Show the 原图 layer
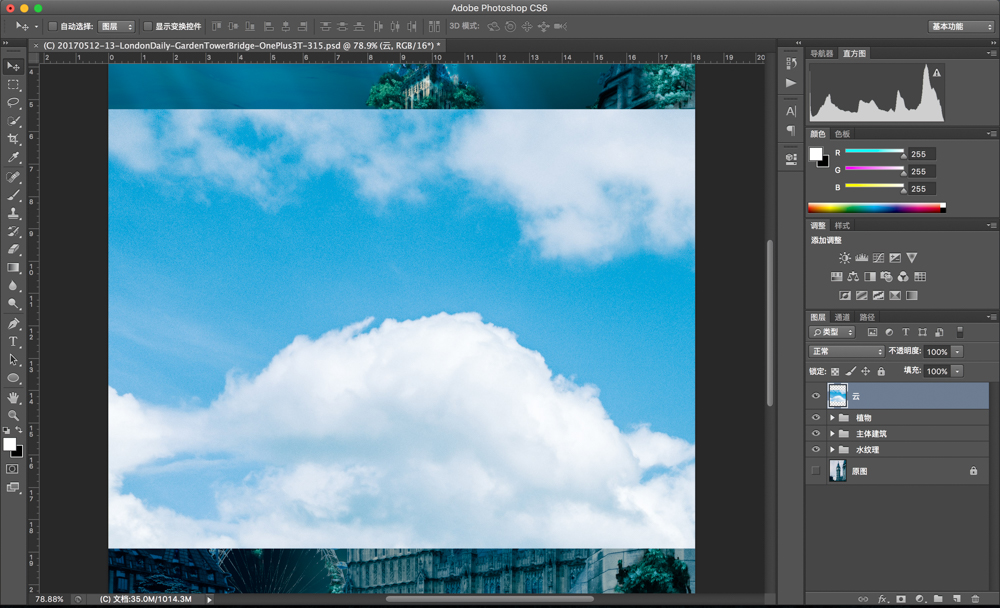Viewport: 1000px width, 608px height. coord(816,471)
